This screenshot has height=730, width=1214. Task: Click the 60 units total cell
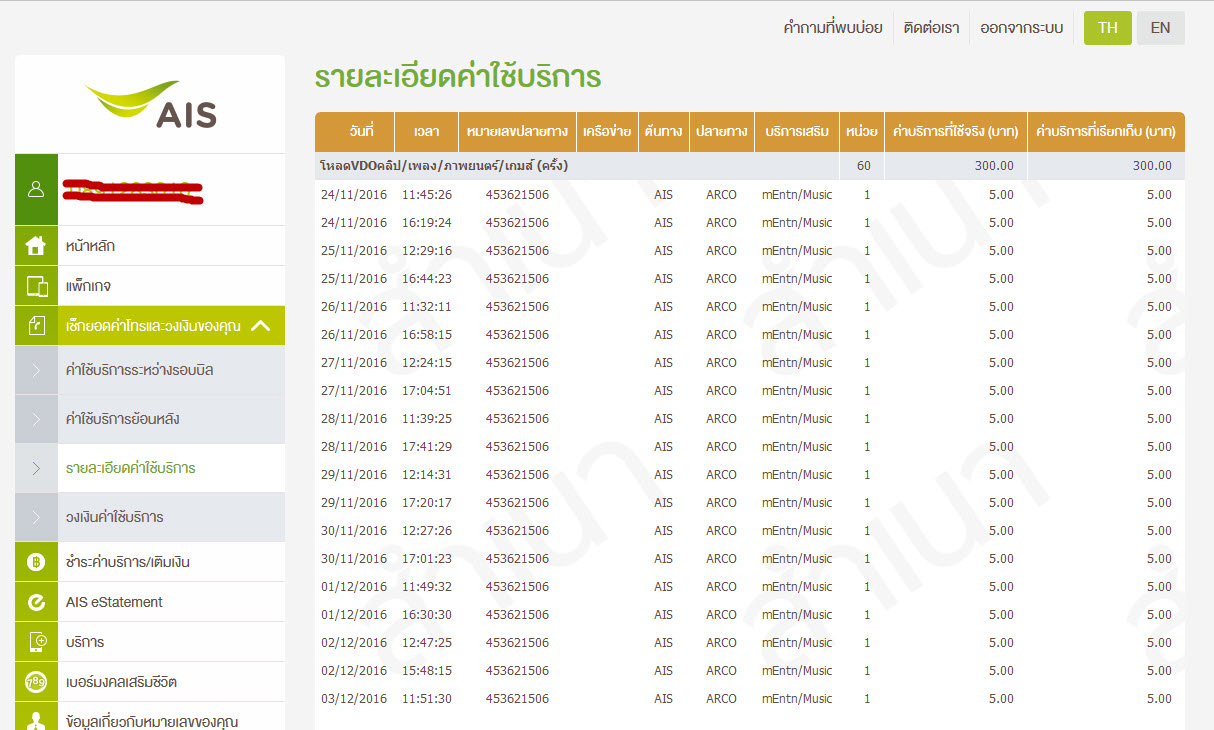863,166
